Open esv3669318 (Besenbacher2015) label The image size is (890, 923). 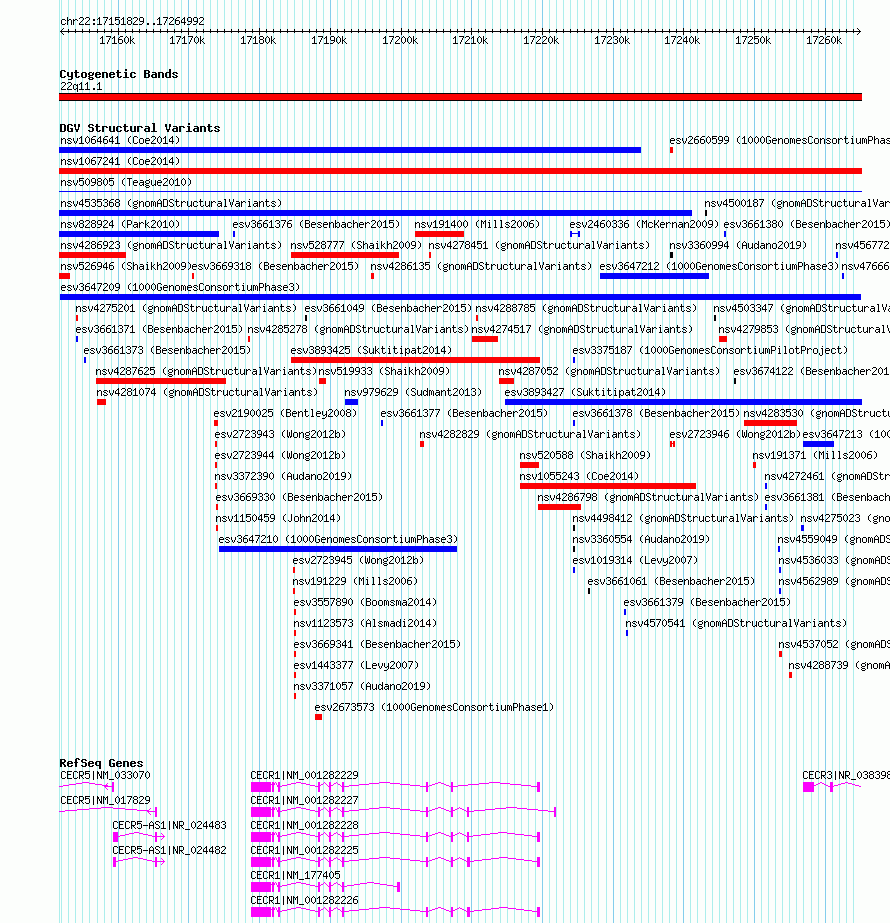click(275, 267)
